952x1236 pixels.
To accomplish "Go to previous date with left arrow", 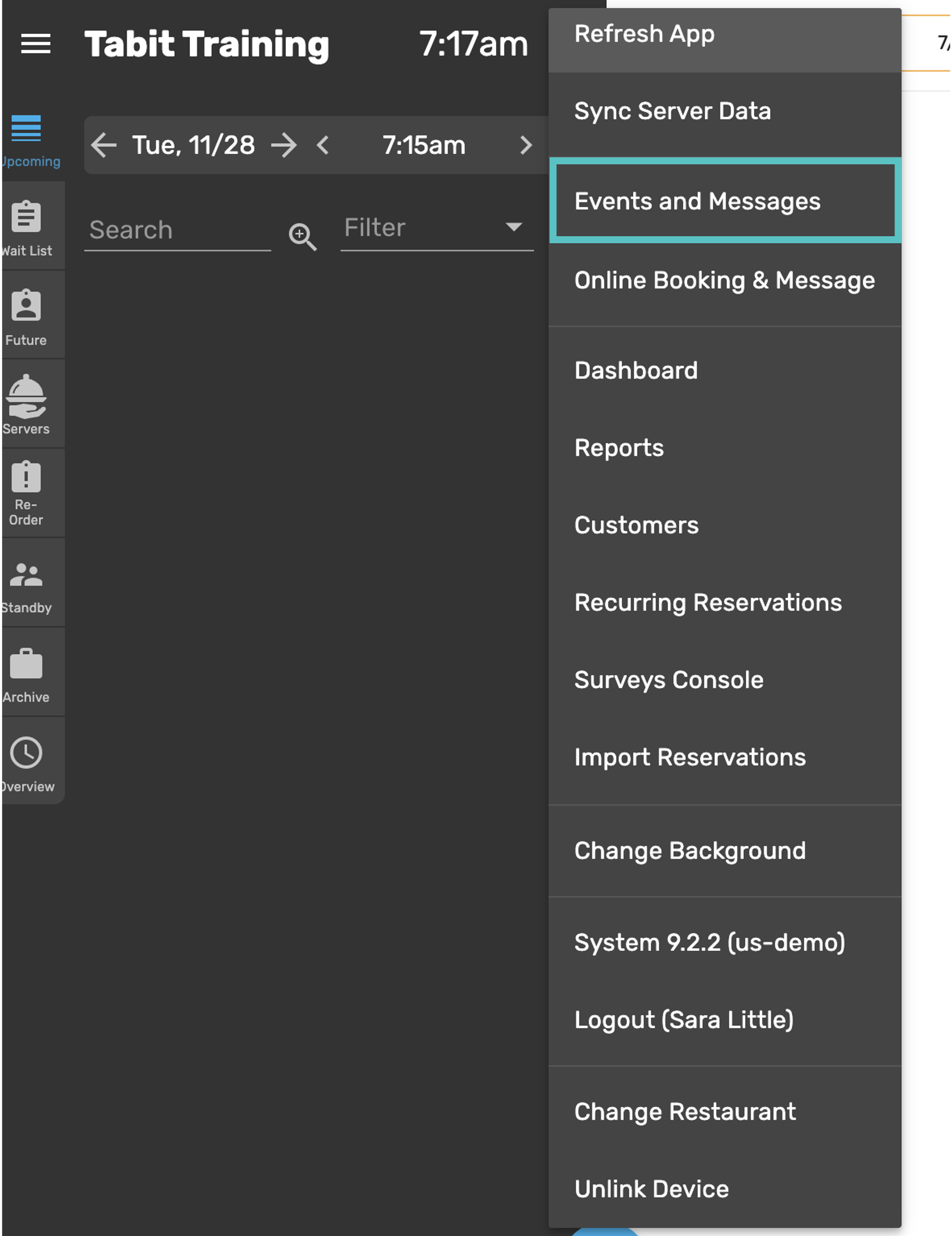I will [x=104, y=145].
